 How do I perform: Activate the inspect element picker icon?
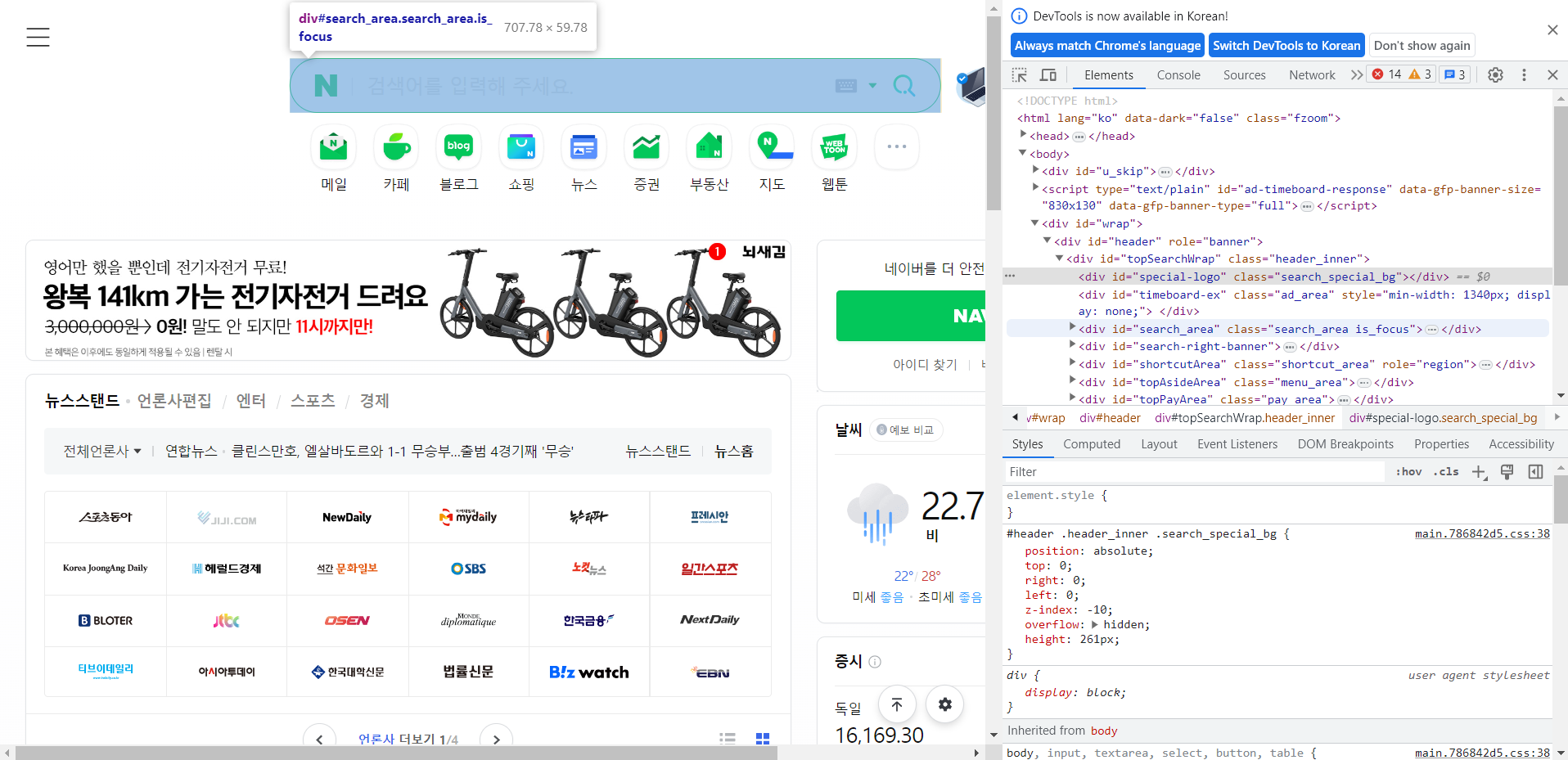(x=1019, y=74)
